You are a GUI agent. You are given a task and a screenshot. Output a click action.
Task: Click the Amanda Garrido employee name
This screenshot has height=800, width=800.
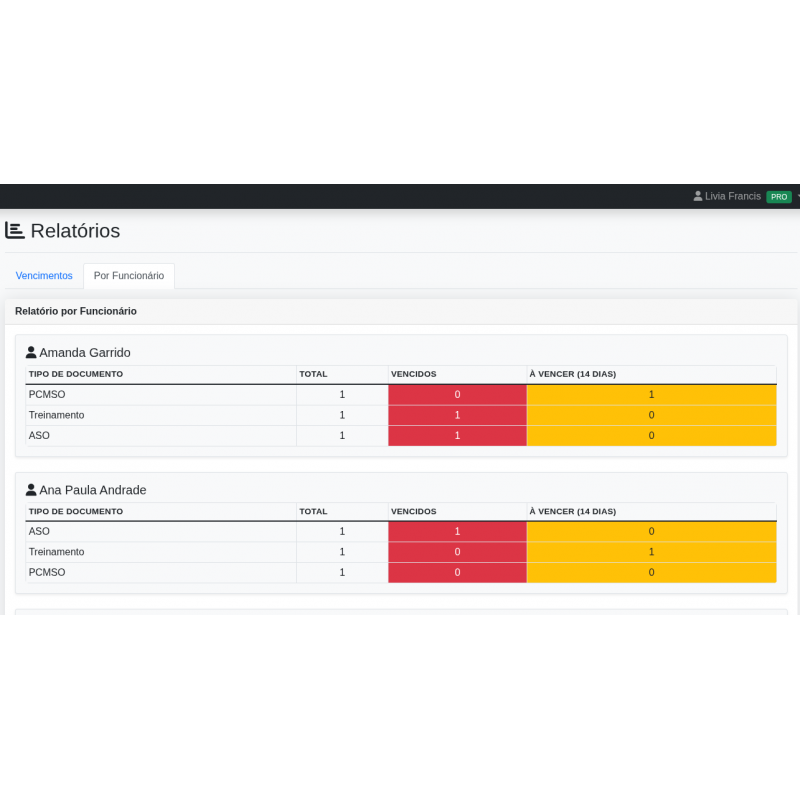pyautogui.click(x=85, y=353)
